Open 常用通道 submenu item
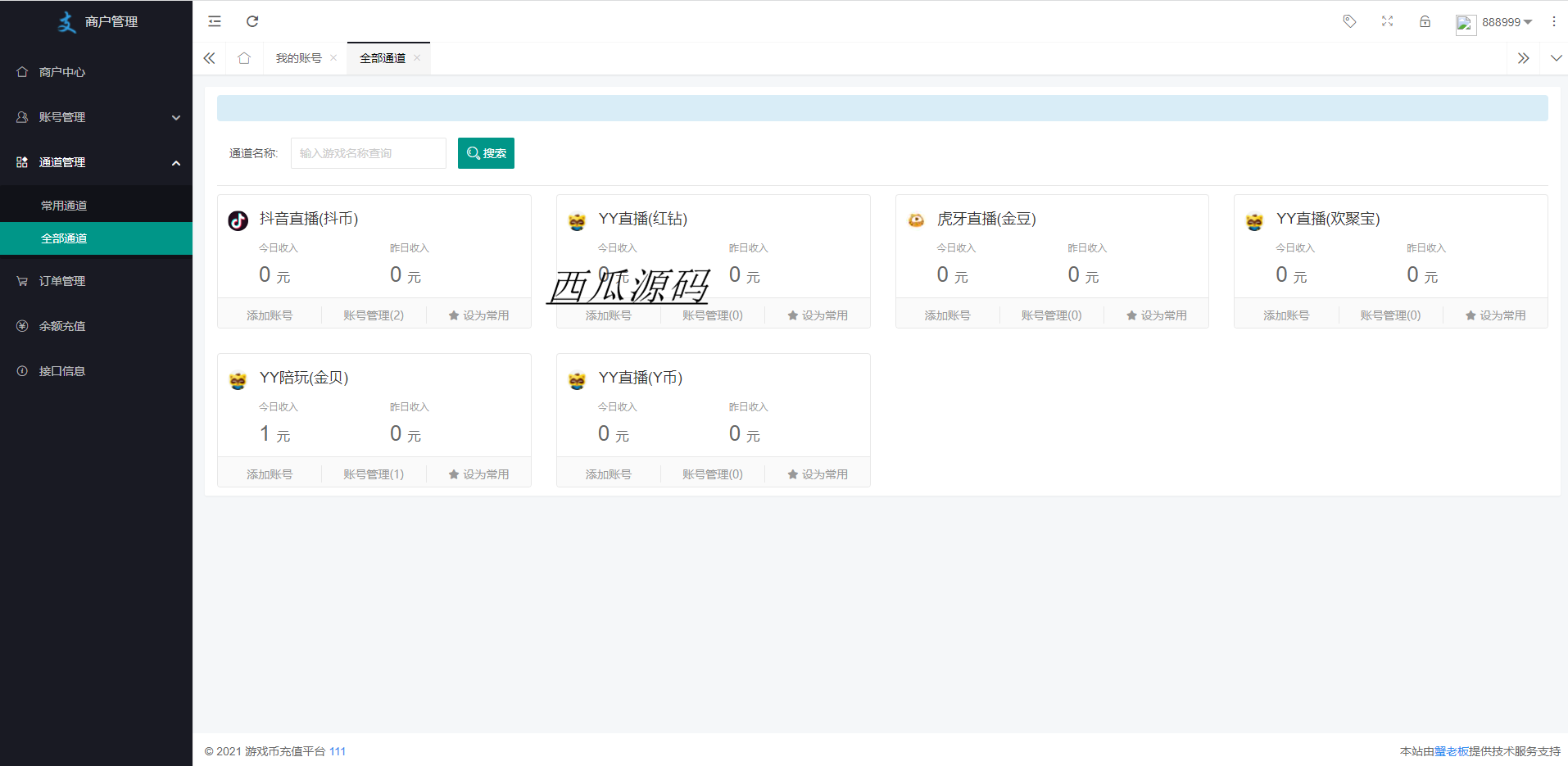The image size is (1568, 766). tap(96, 206)
